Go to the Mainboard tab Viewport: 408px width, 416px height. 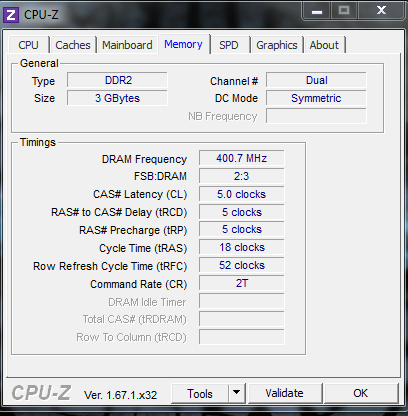(127, 45)
